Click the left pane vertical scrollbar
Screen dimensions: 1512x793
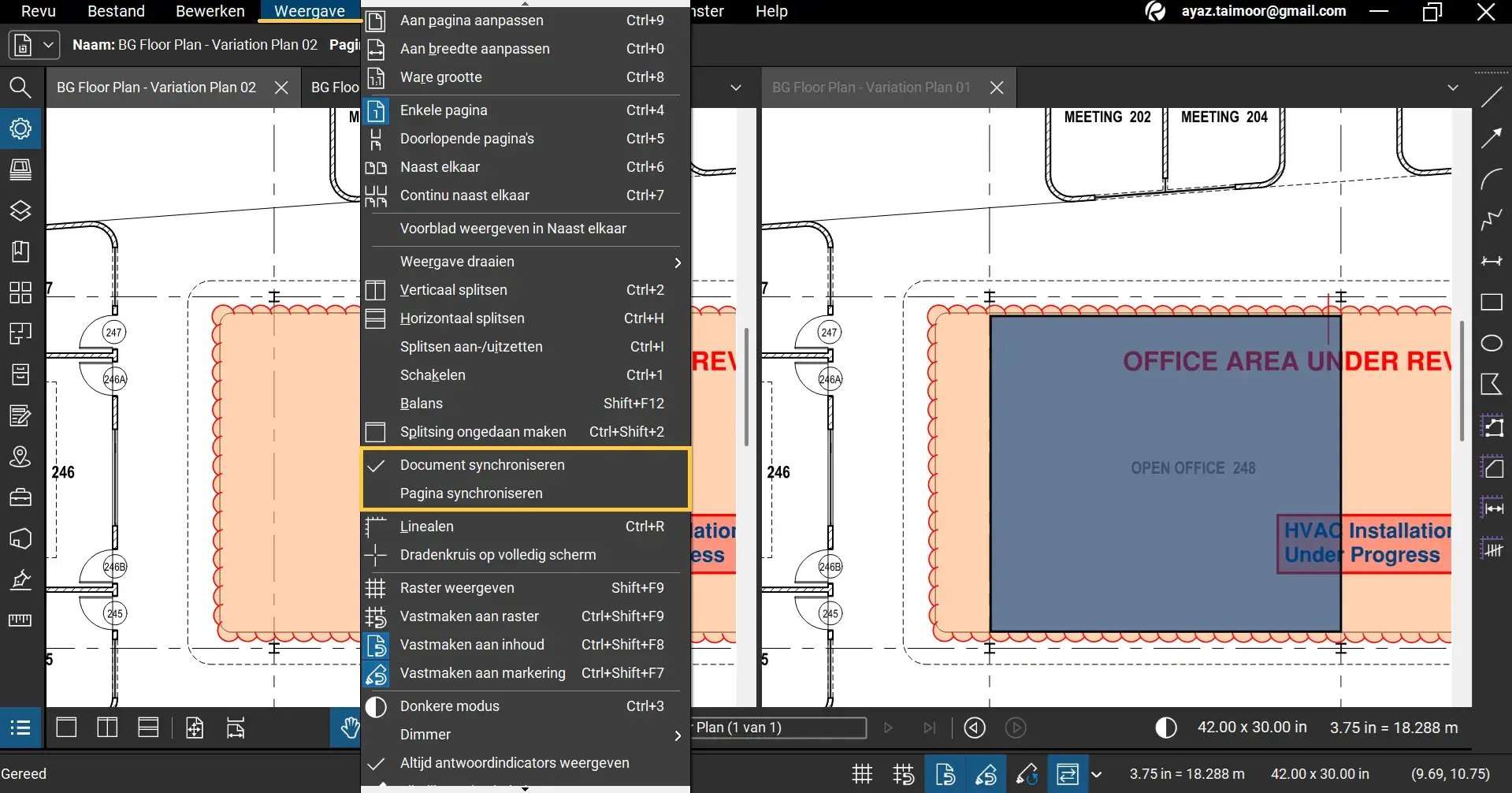click(746, 386)
